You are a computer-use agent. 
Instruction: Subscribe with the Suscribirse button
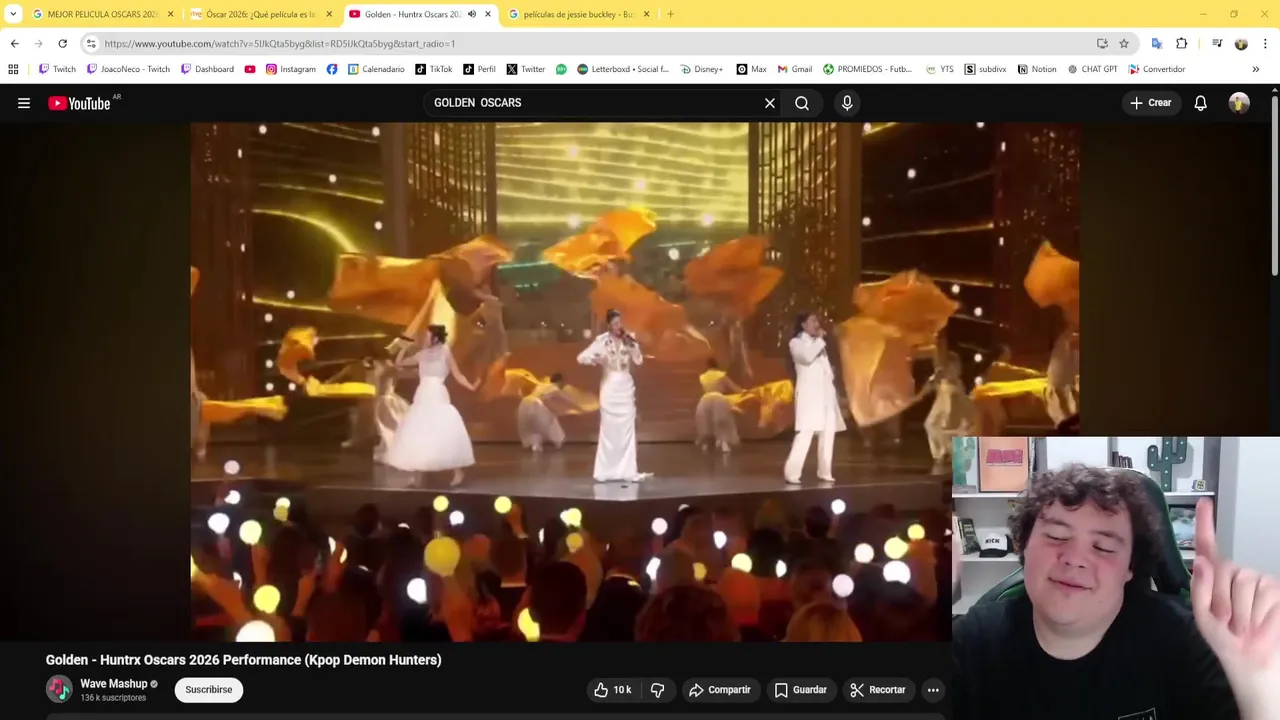[209, 690]
